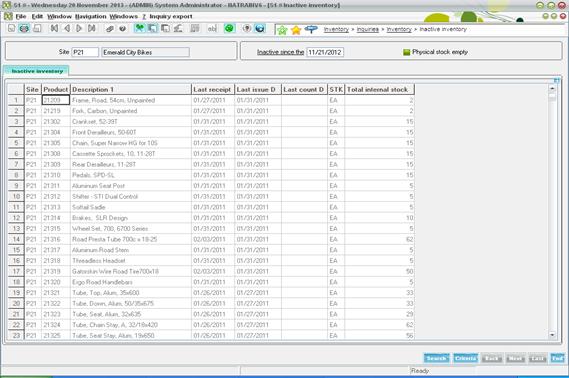This screenshot has height=378, width=569.
Task: Select the Inactive inventory tab
Action: click(x=37, y=71)
